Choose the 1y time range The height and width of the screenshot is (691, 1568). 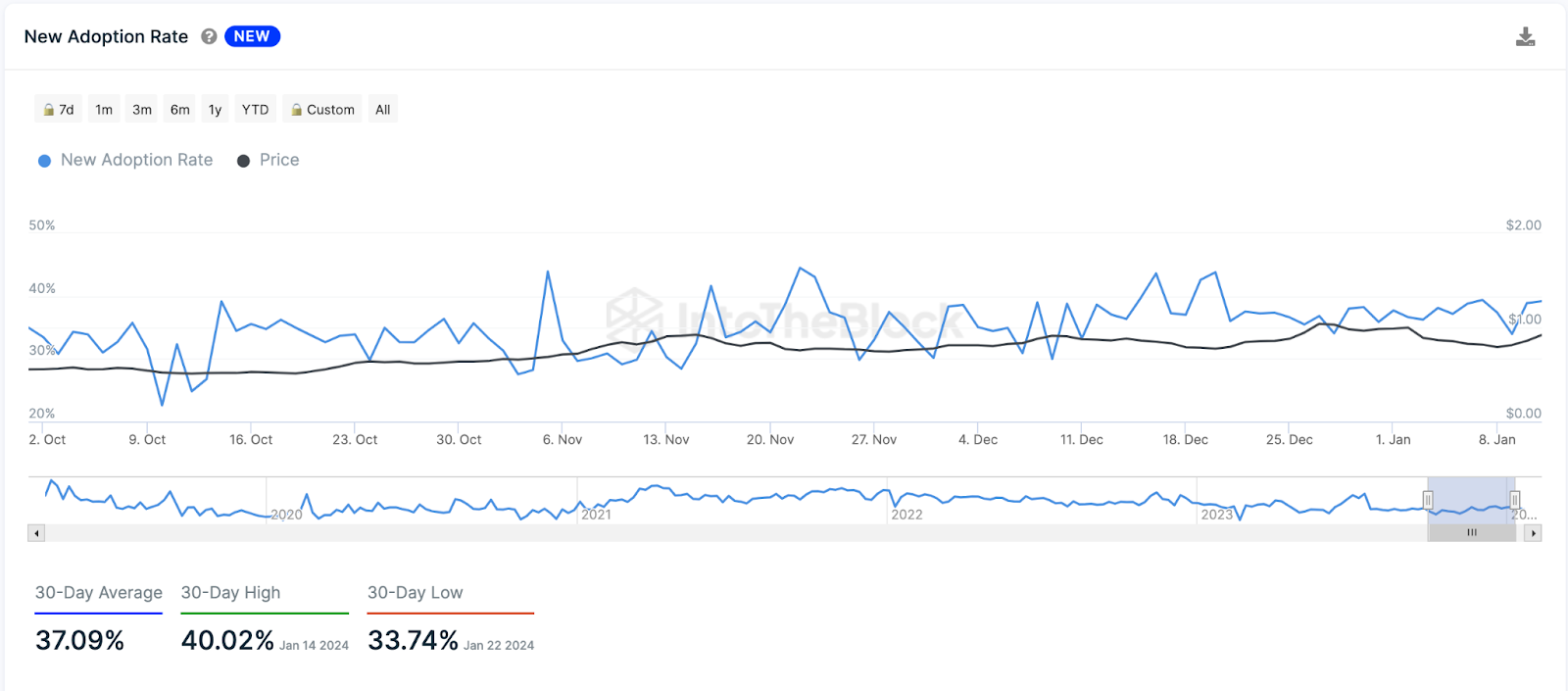point(215,109)
